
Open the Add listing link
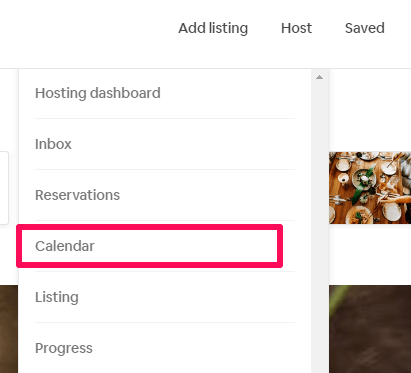213,28
